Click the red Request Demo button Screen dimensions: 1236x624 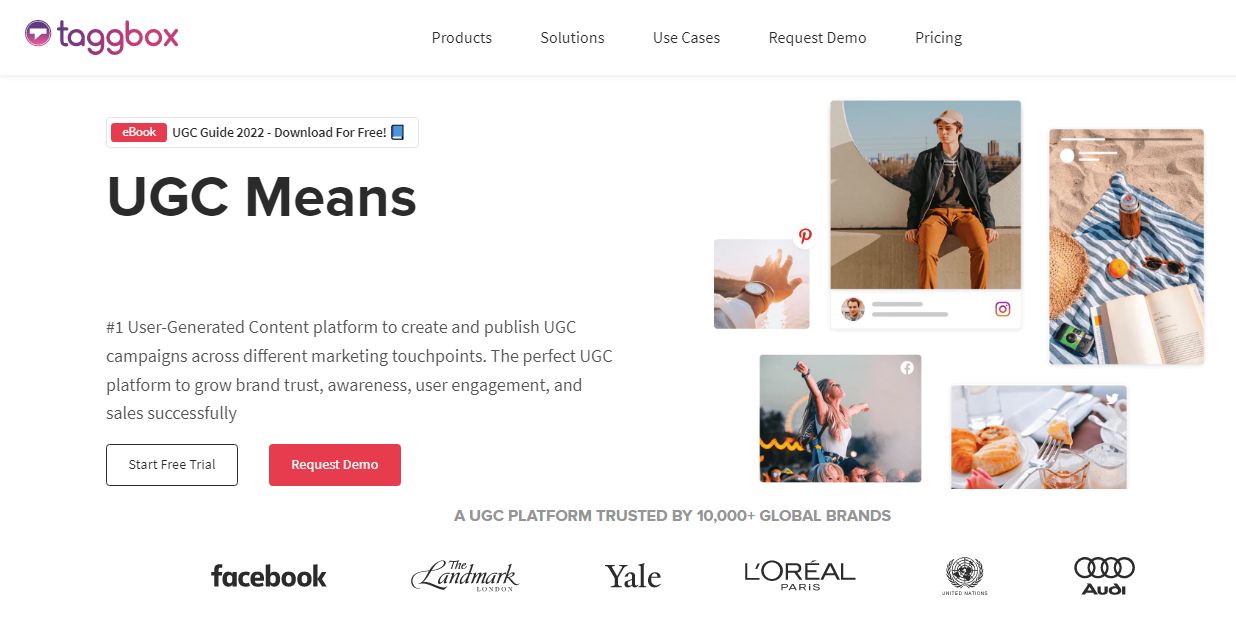(x=335, y=465)
